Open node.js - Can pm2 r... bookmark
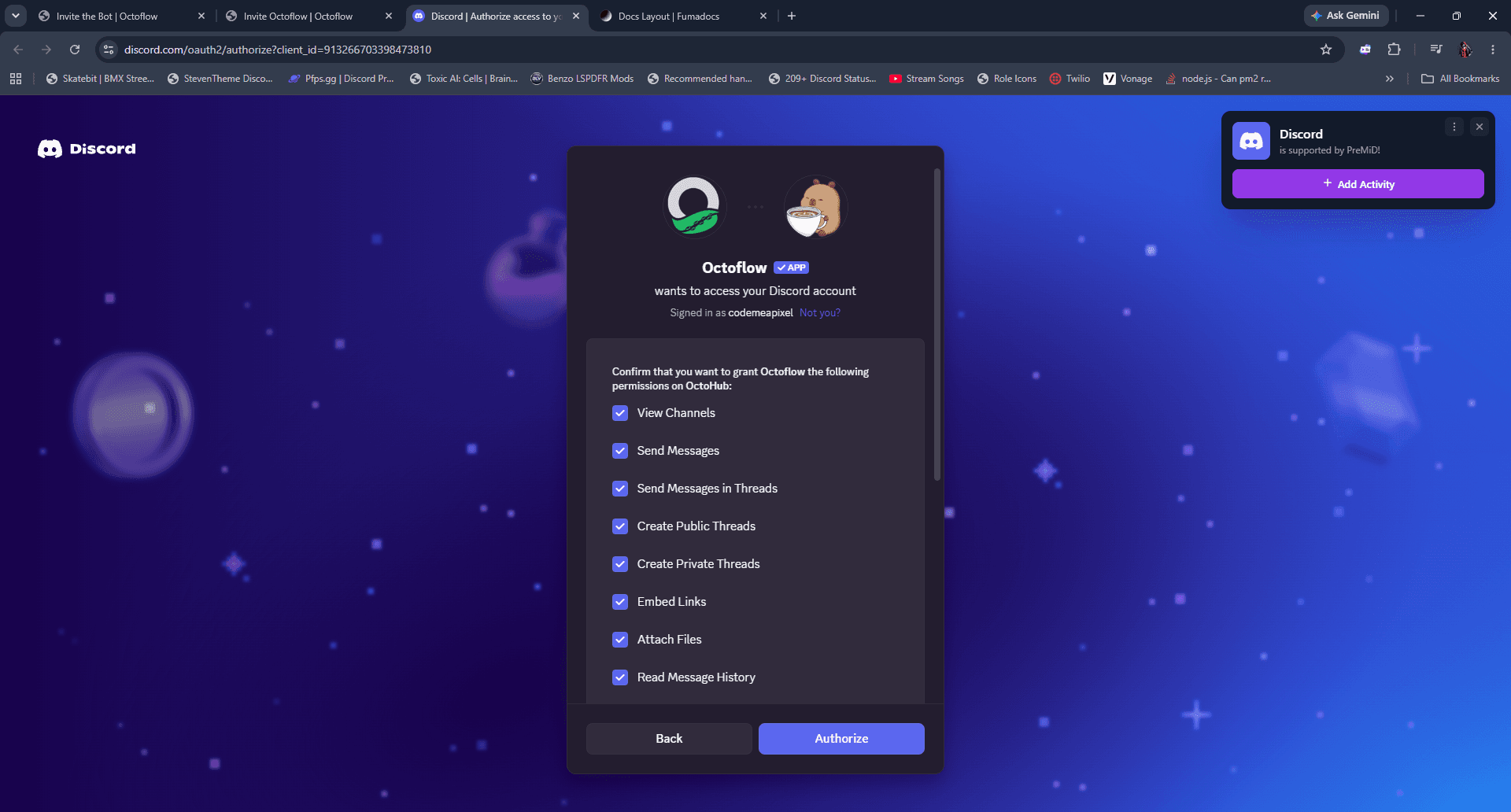 pos(1217,79)
